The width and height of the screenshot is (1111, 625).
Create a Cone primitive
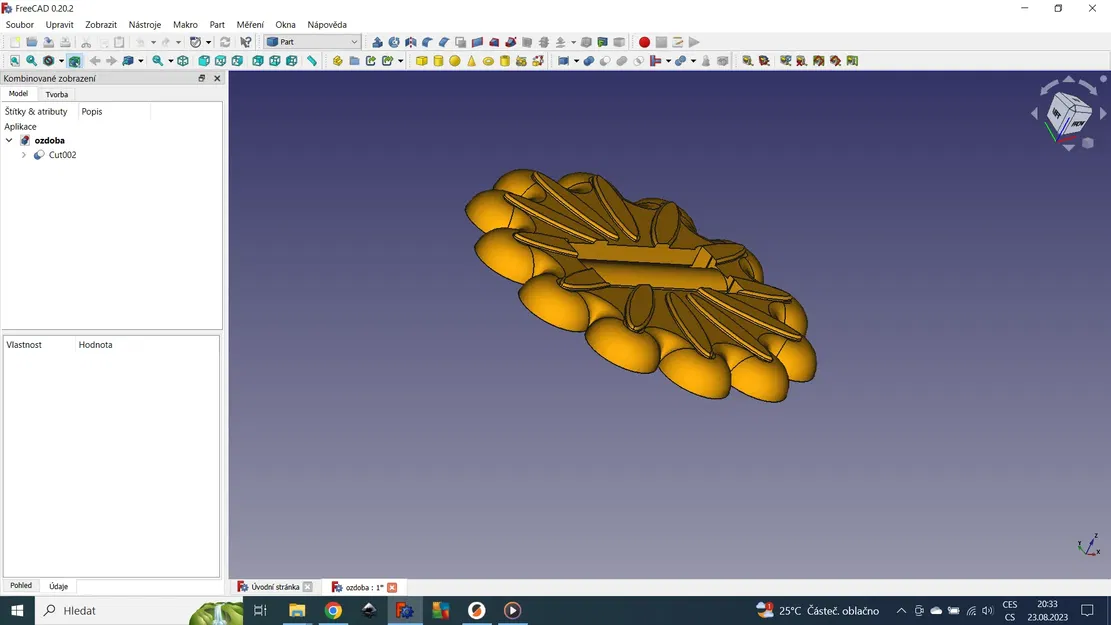[472, 60]
